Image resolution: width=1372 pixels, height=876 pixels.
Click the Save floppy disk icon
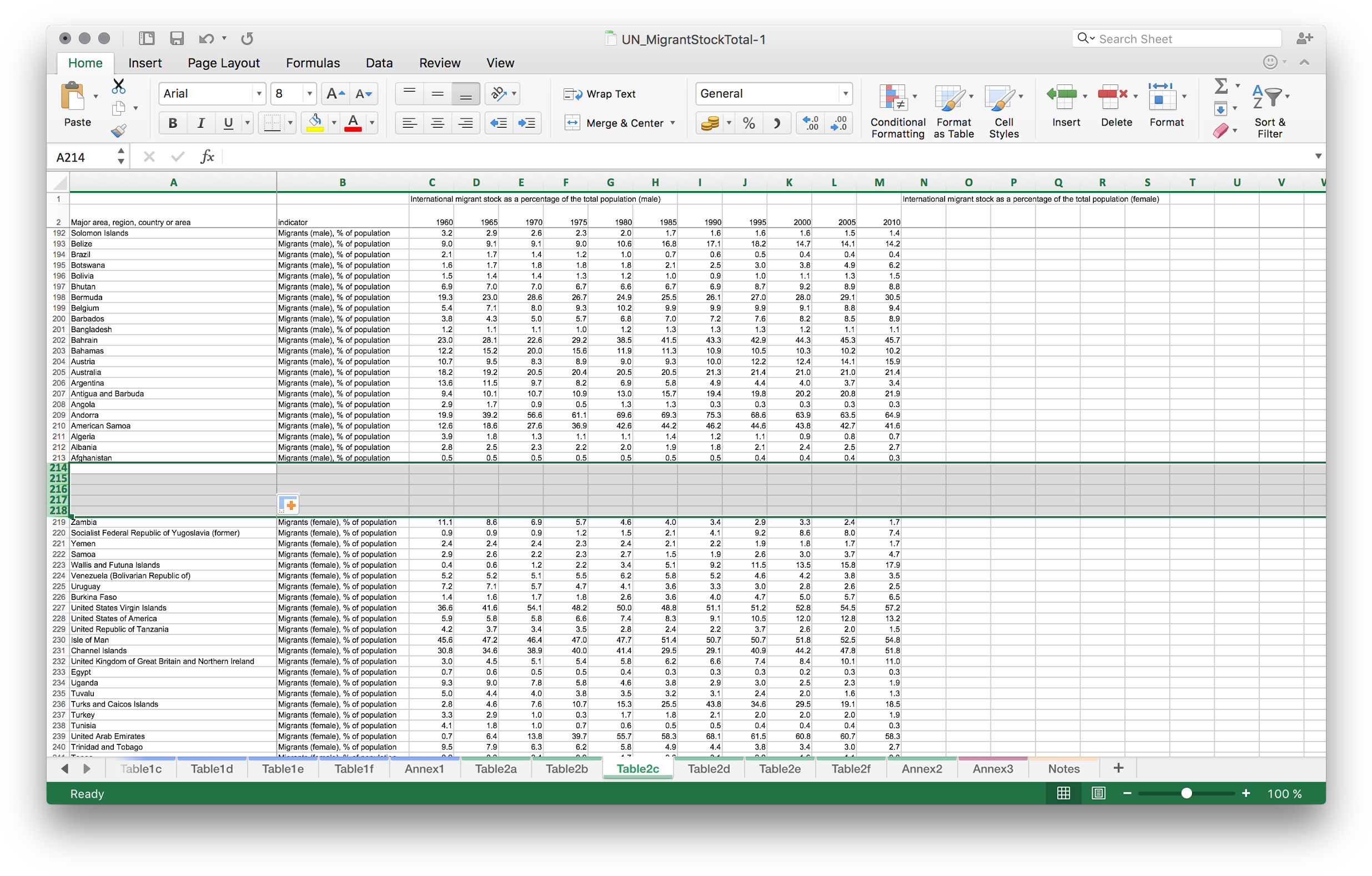pyautogui.click(x=177, y=39)
